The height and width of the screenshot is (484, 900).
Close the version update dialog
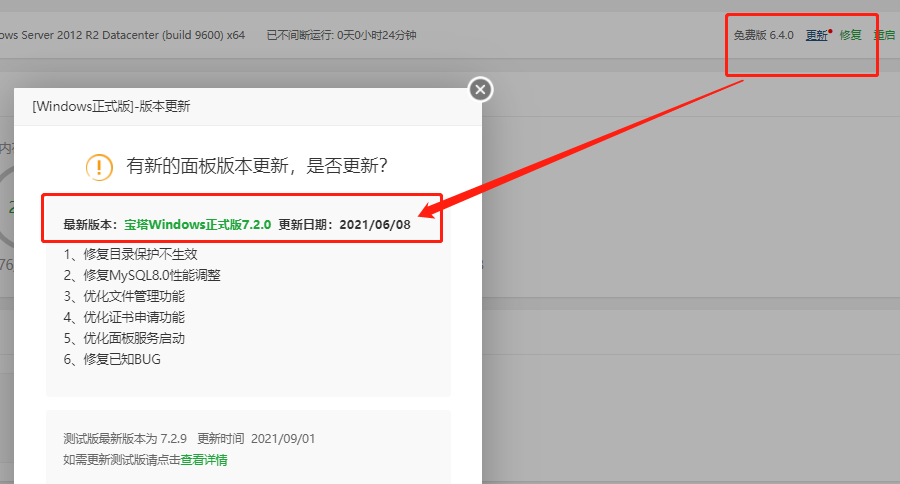(480, 90)
